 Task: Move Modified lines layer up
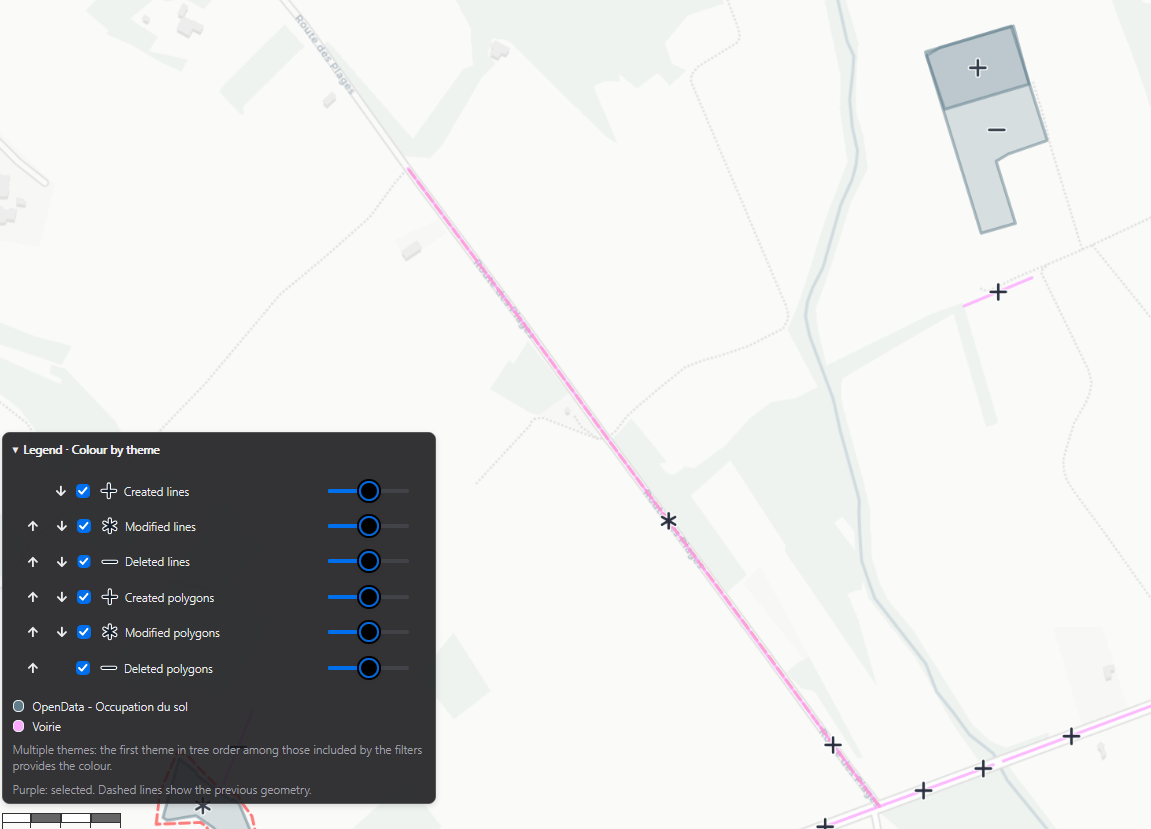click(33, 526)
